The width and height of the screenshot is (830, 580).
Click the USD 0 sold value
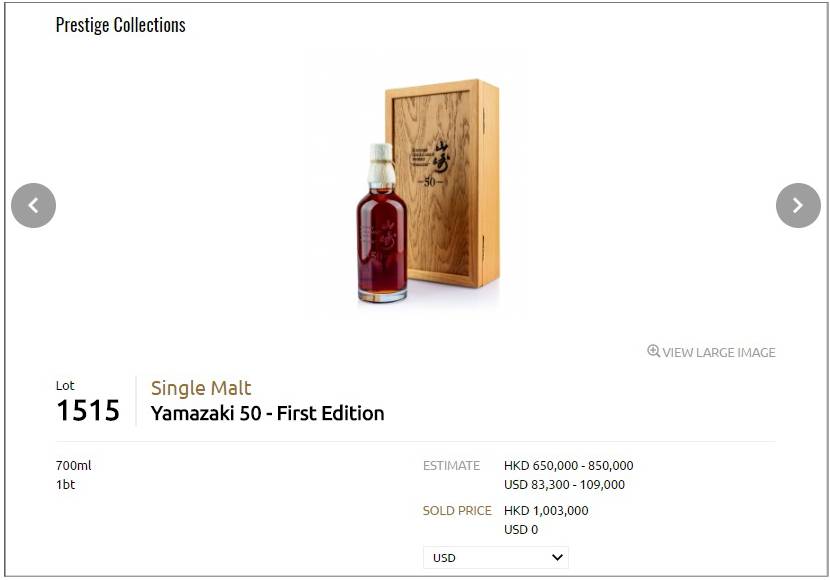click(521, 529)
